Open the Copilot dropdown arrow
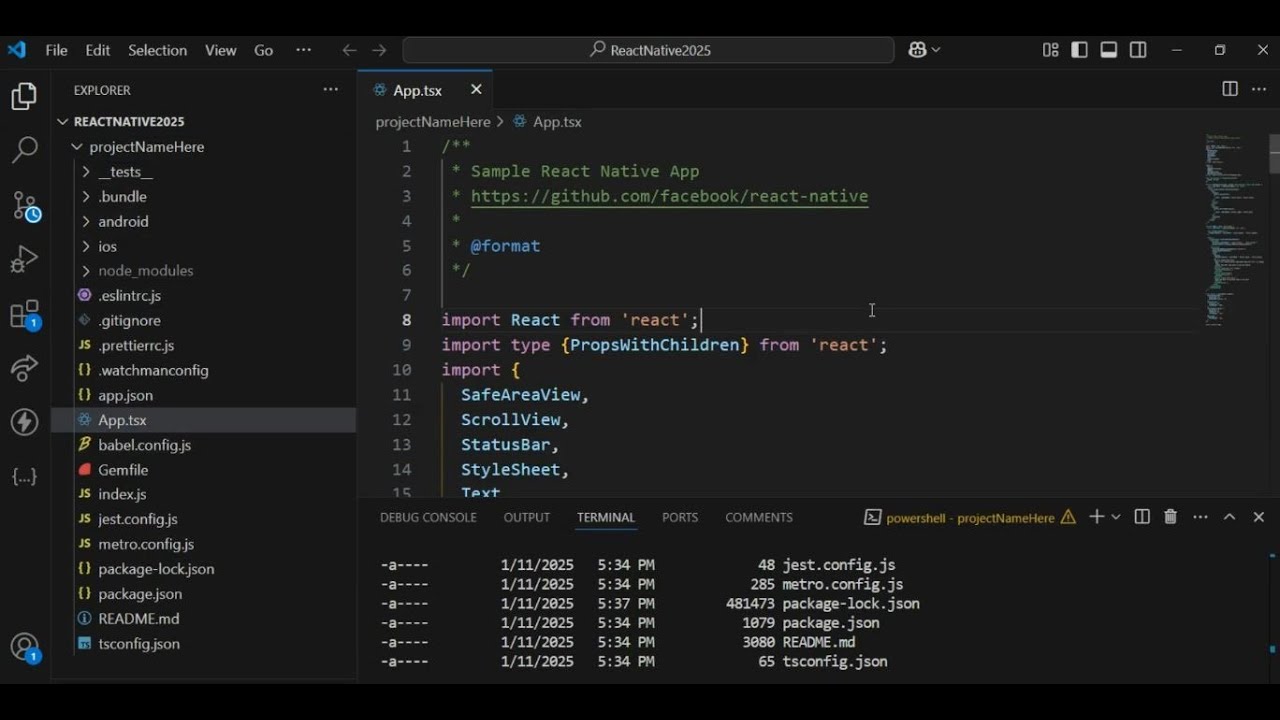The width and height of the screenshot is (1280, 720). [x=936, y=50]
